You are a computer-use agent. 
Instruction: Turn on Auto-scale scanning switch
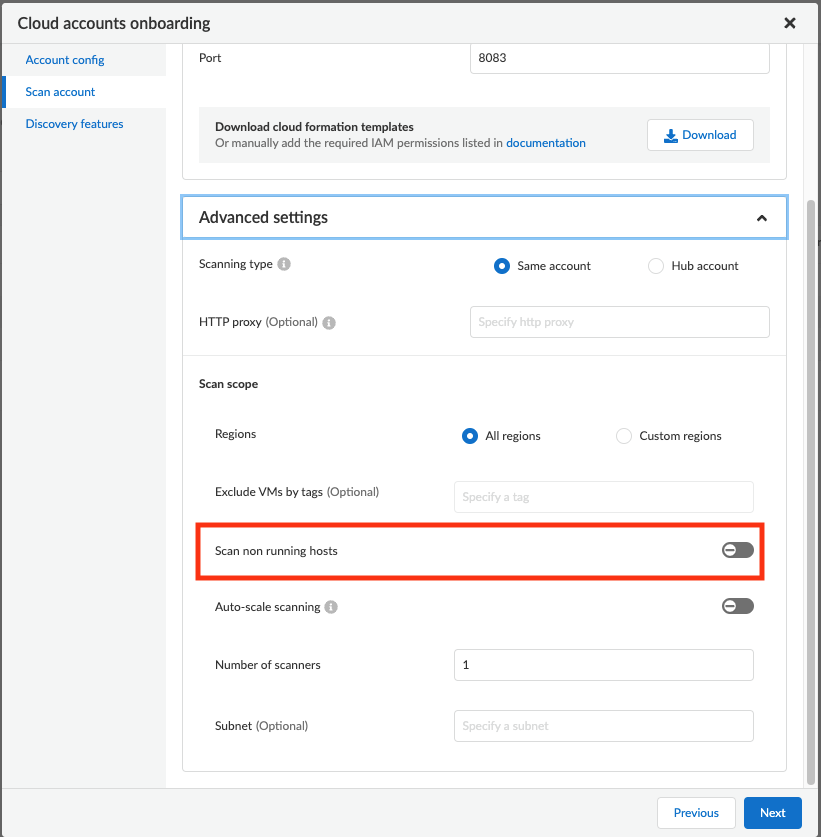click(x=738, y=606)
